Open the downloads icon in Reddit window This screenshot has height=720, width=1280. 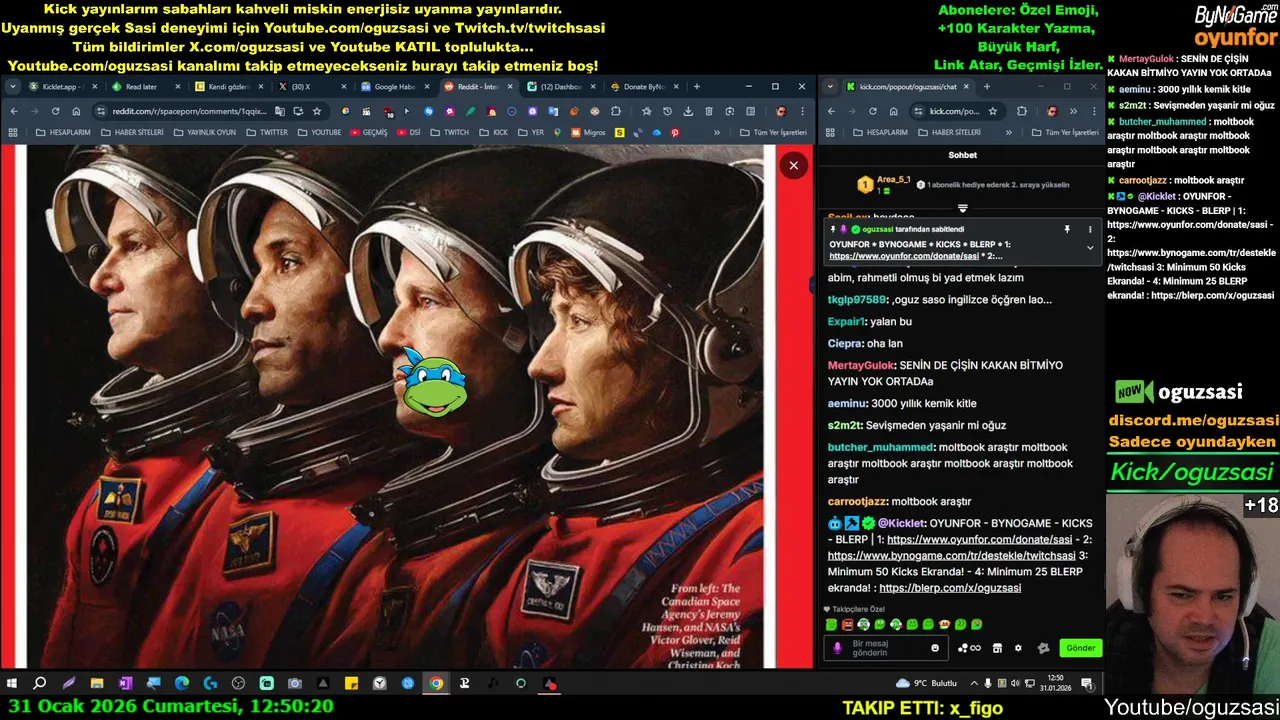coord(688,111)
